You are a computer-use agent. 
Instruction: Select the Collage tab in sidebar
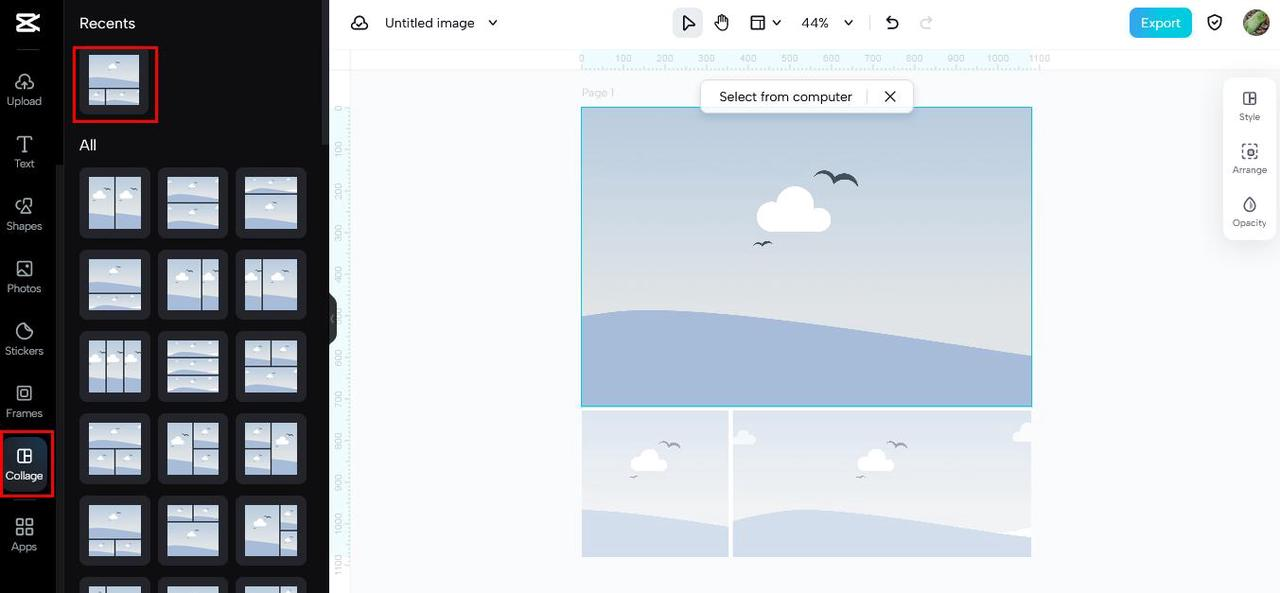[x=24, y=464]
